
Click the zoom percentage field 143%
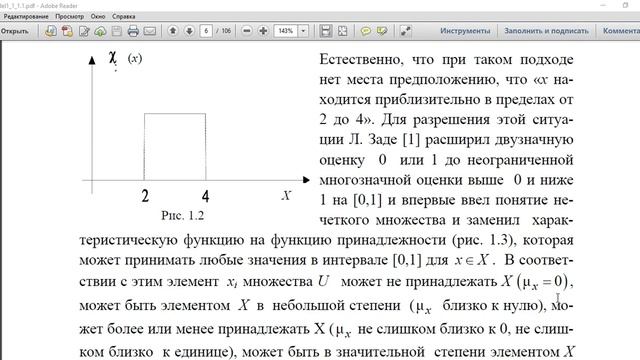pos(286,31)
